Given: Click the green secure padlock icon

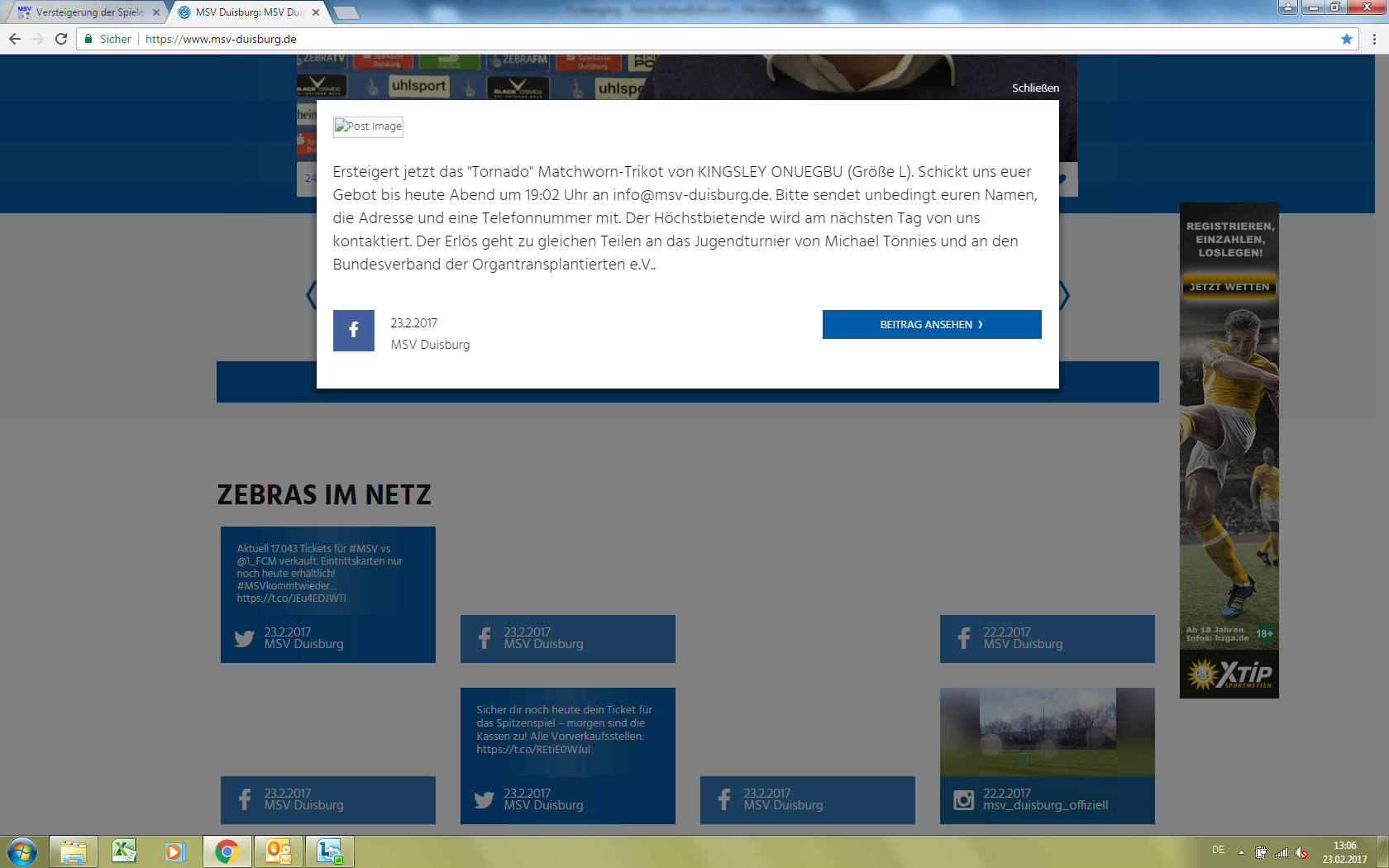Looking at the screenshot, I should 88,39.
